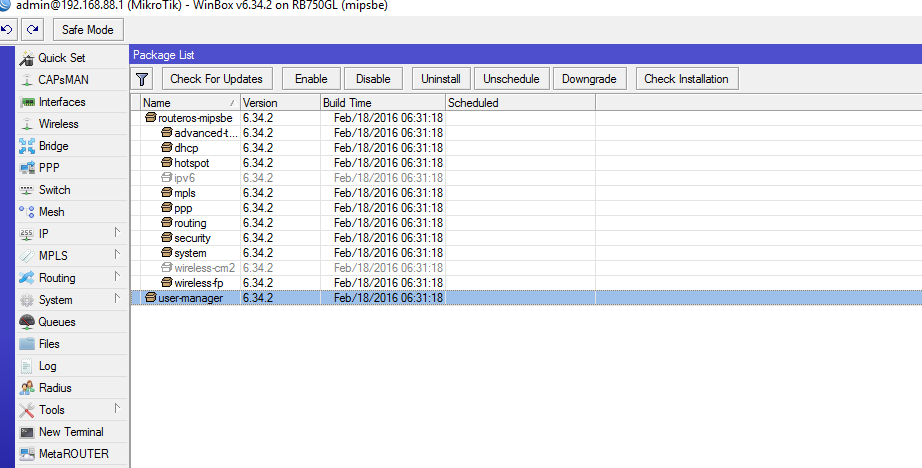Open the Files menu item
Image resolution: width=922 pixels, height=468 pixels.
tap(49, 344)
